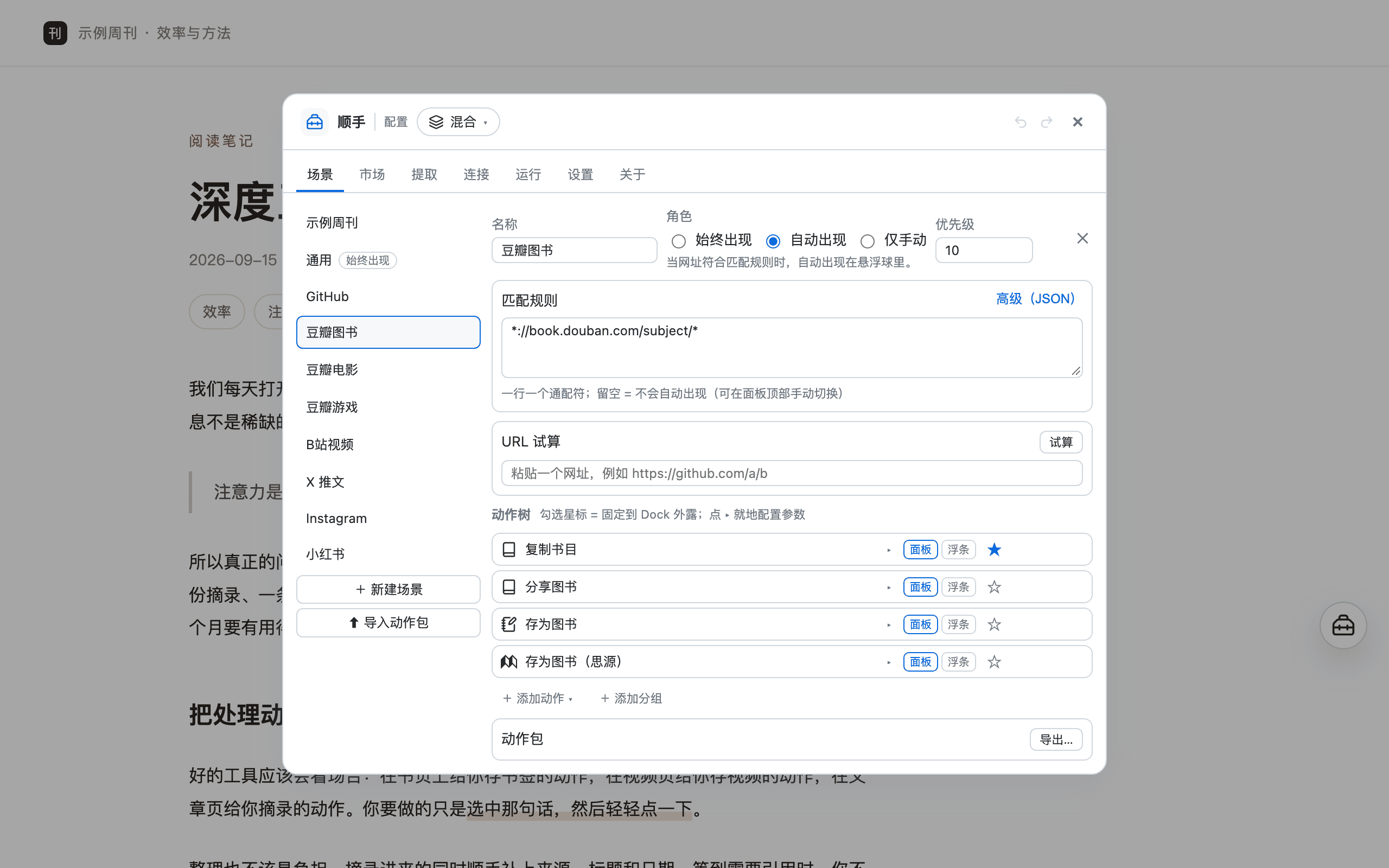
Task: Switch to the 市场 tab
Action: pyautogui.click(x=372, y=175)
